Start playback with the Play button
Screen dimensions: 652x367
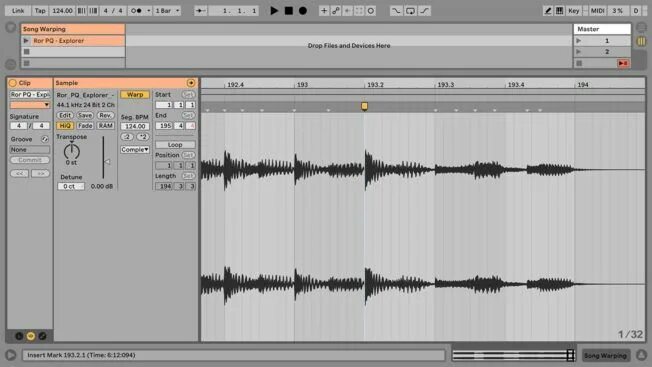pyautogui.click(x=274, y=11)
